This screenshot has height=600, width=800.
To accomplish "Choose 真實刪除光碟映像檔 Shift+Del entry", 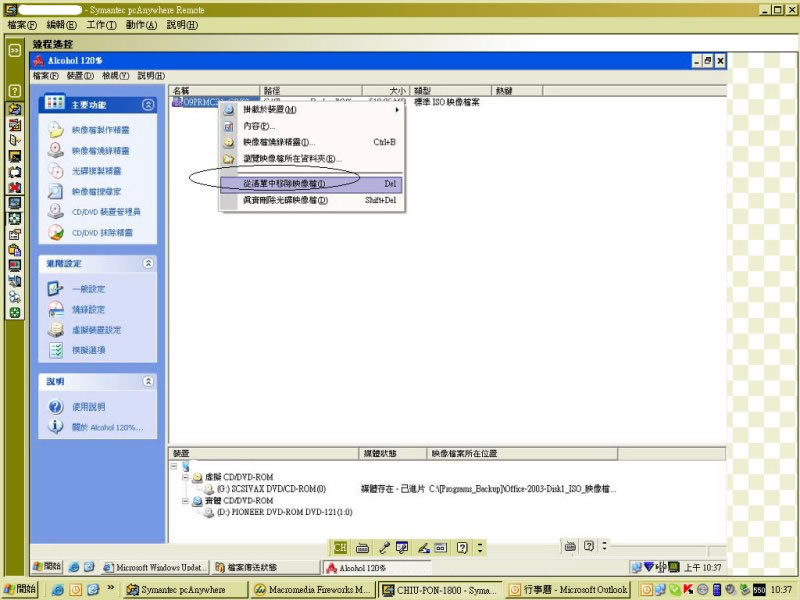I will coord(311,200).
